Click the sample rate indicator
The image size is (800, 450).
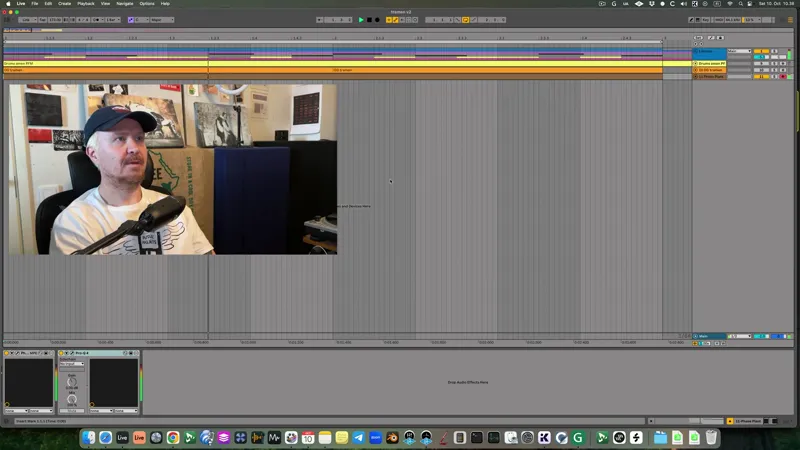733,20
